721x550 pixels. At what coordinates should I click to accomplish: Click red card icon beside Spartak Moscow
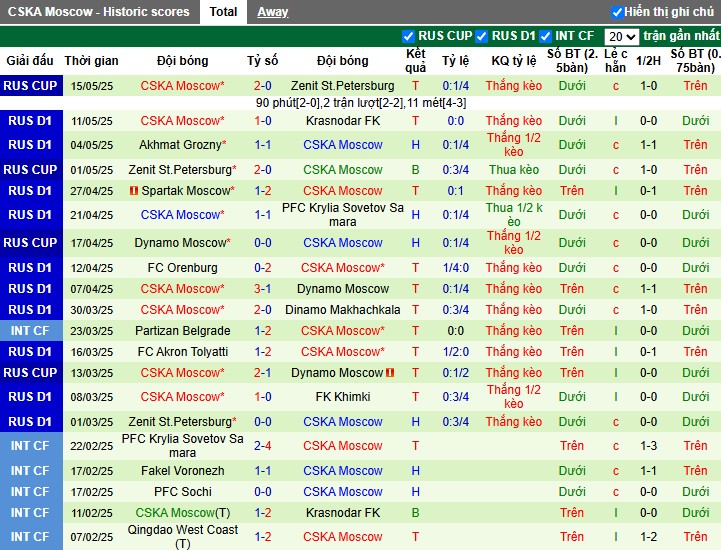[134, 190]
